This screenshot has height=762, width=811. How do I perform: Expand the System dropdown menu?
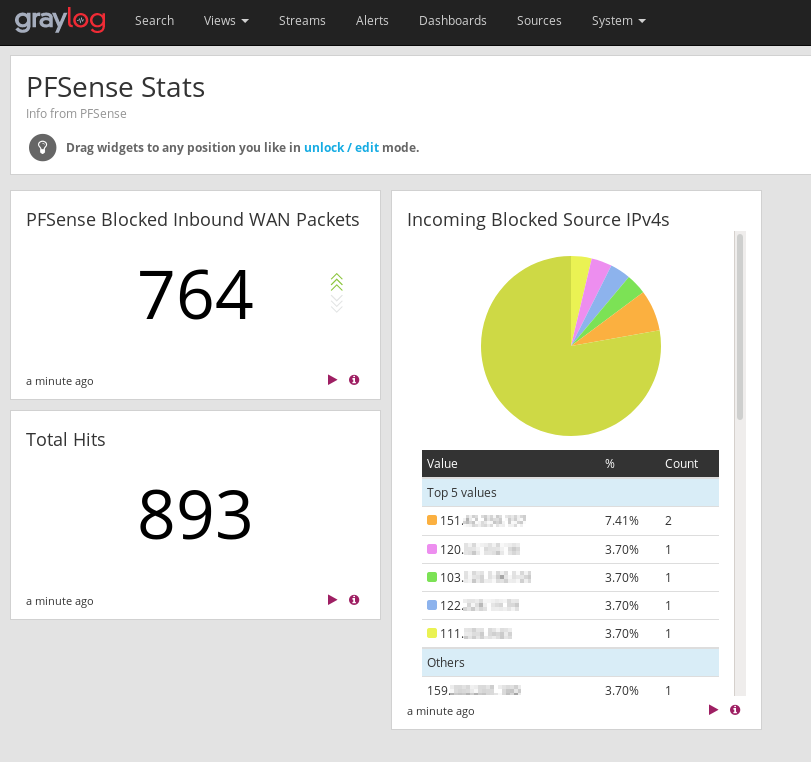(x=618, y=21)
